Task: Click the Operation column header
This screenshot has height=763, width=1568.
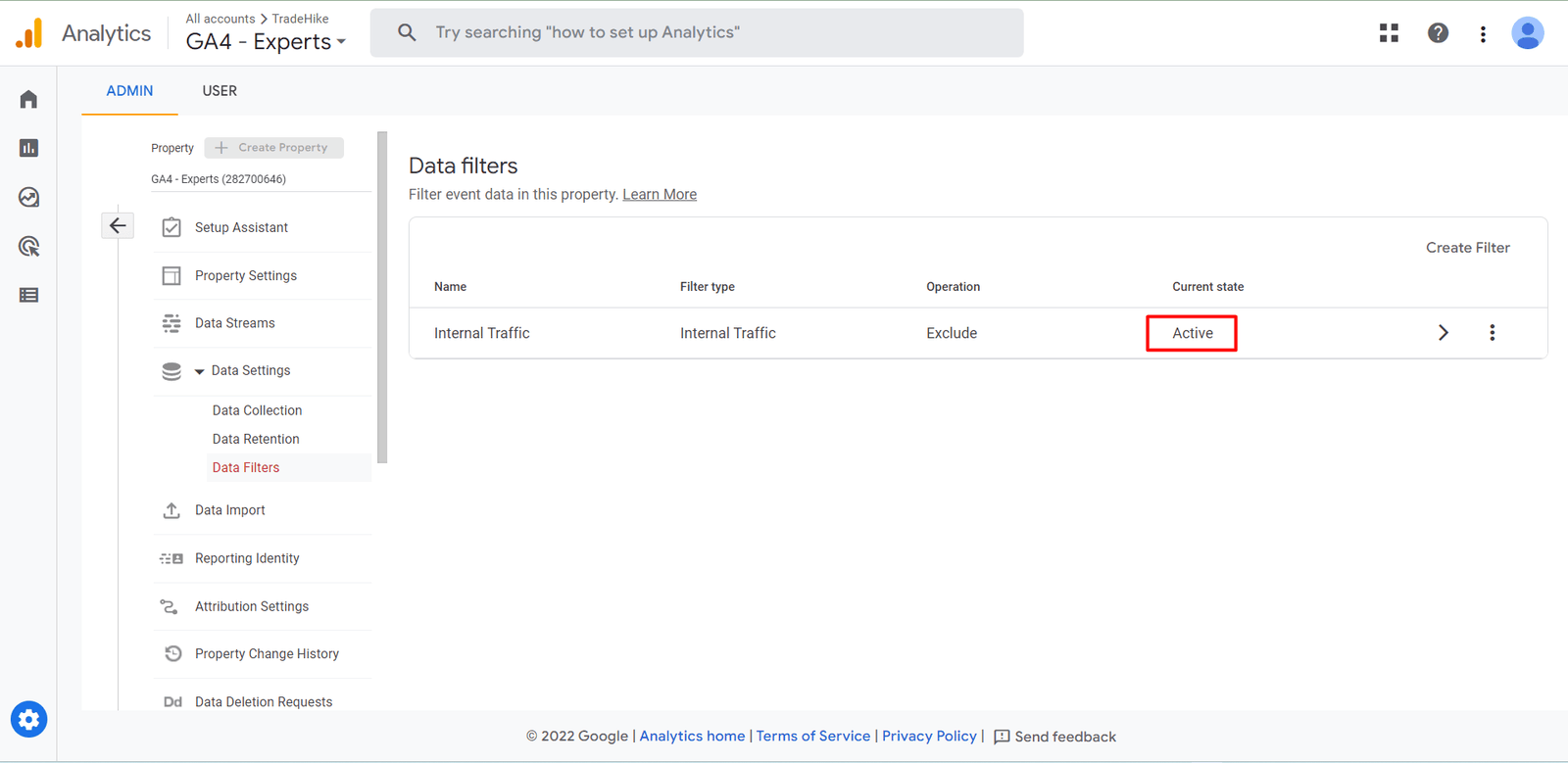Action: 954,287
